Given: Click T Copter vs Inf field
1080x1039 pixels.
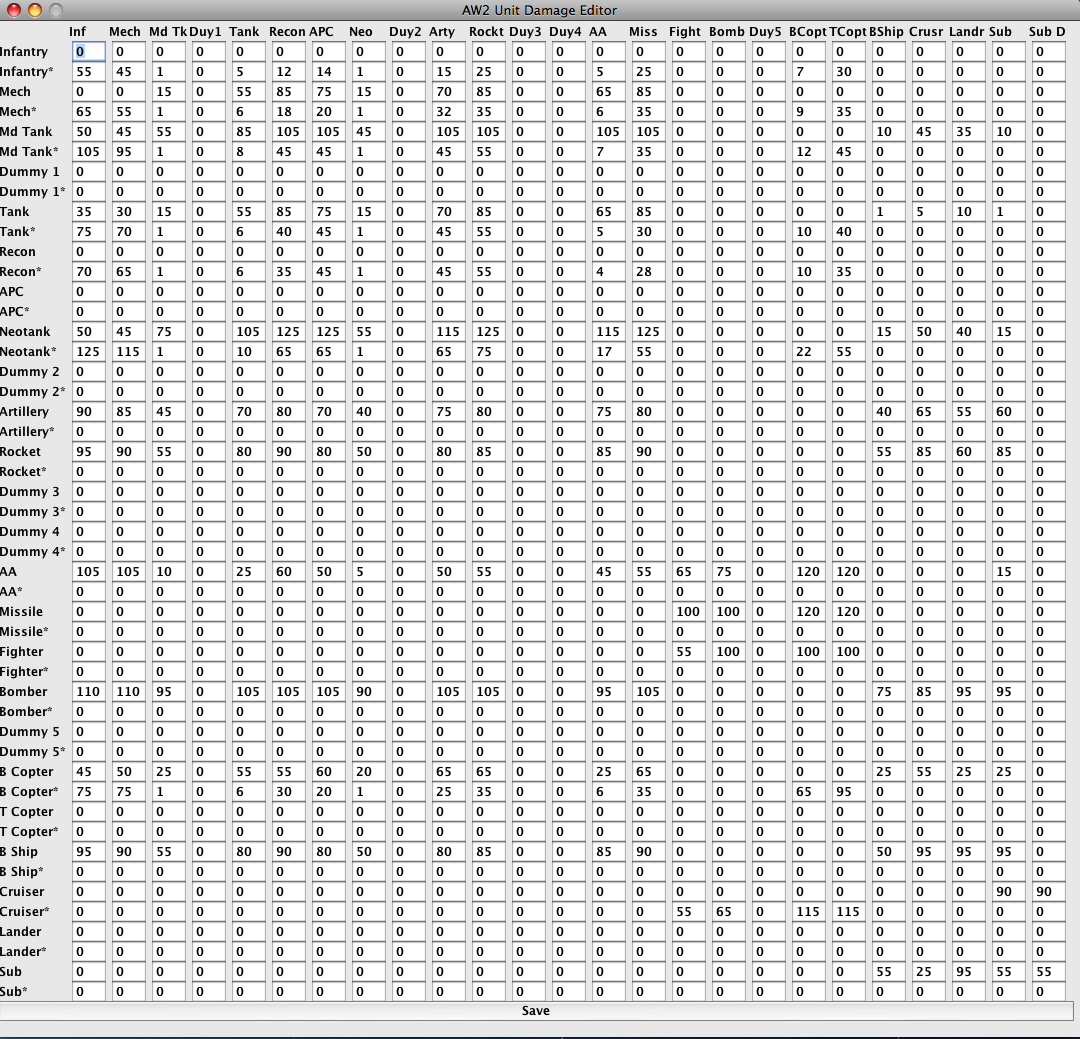Looking at the screenshot, I should pyautogui.click(x=88, y=812).
